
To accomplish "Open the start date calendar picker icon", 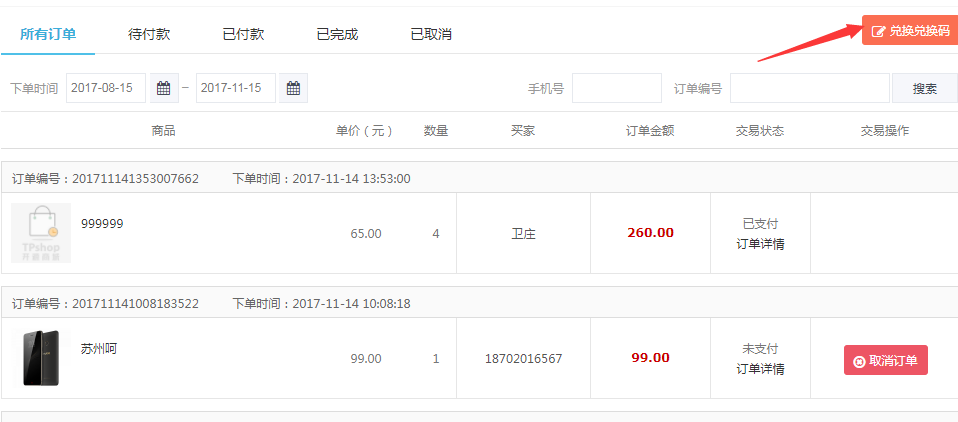I will [164, 88].
